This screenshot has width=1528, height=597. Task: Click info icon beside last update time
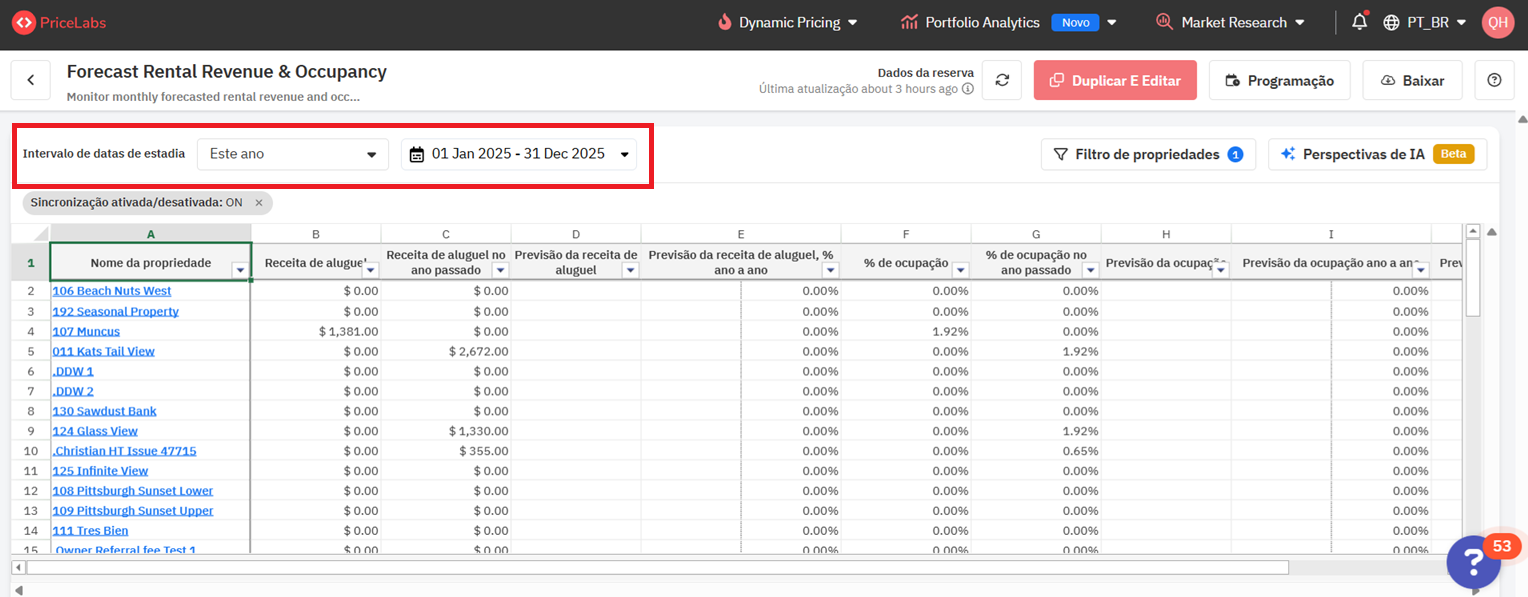point(967,89)
